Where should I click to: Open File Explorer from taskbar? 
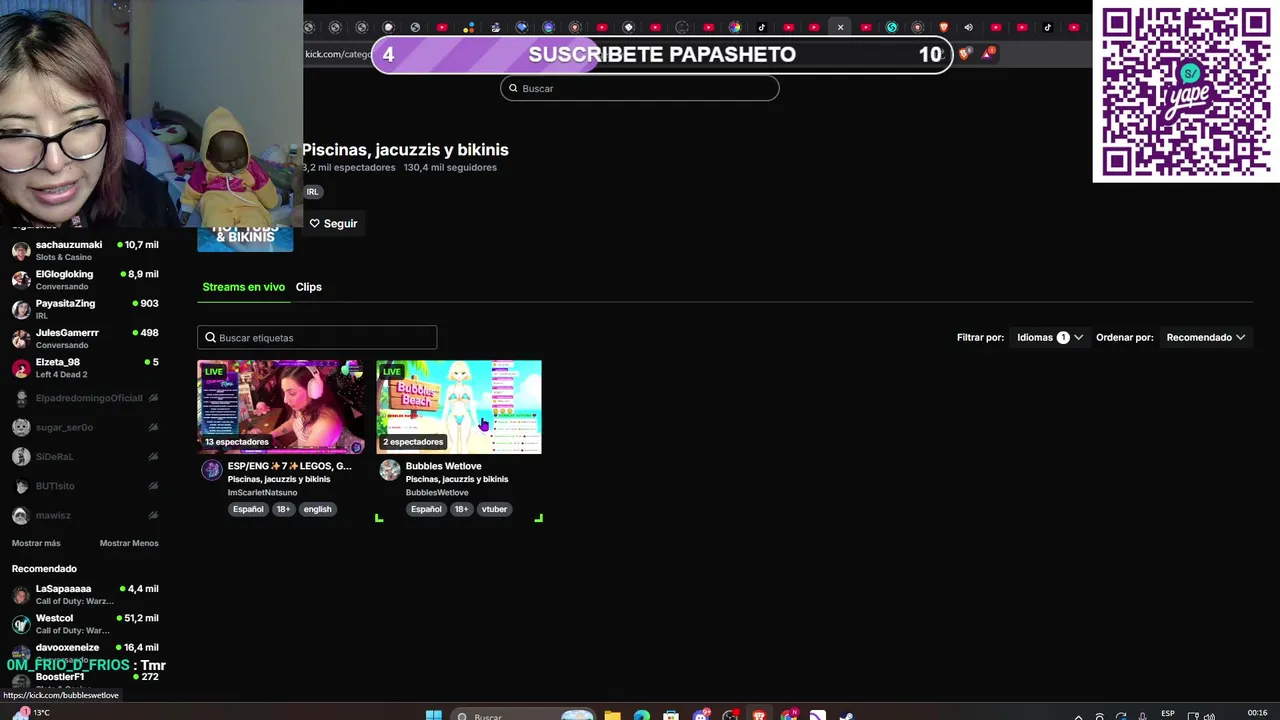pyautogui.click(x=612, y=715)
